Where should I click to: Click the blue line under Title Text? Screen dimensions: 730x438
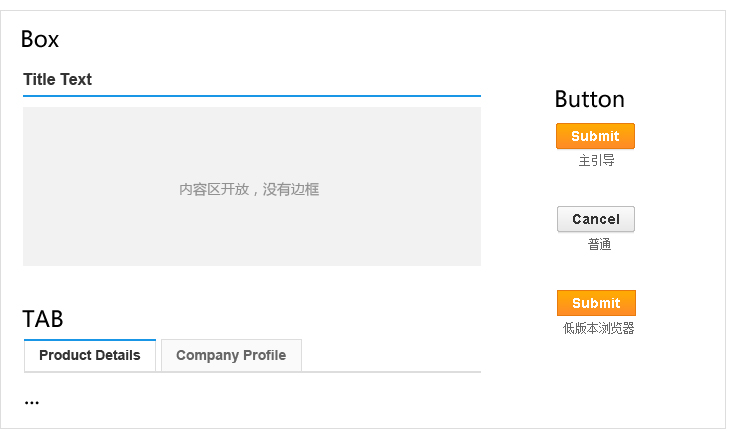click(x=250, y=96)
